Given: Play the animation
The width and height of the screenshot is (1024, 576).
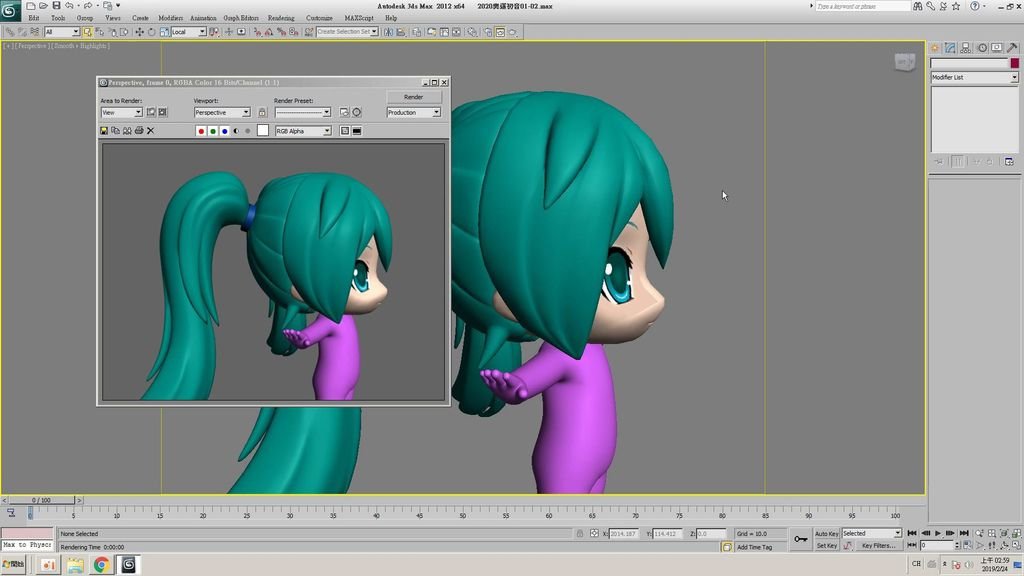Looking at the screenshot, I should tap(938, 534).
